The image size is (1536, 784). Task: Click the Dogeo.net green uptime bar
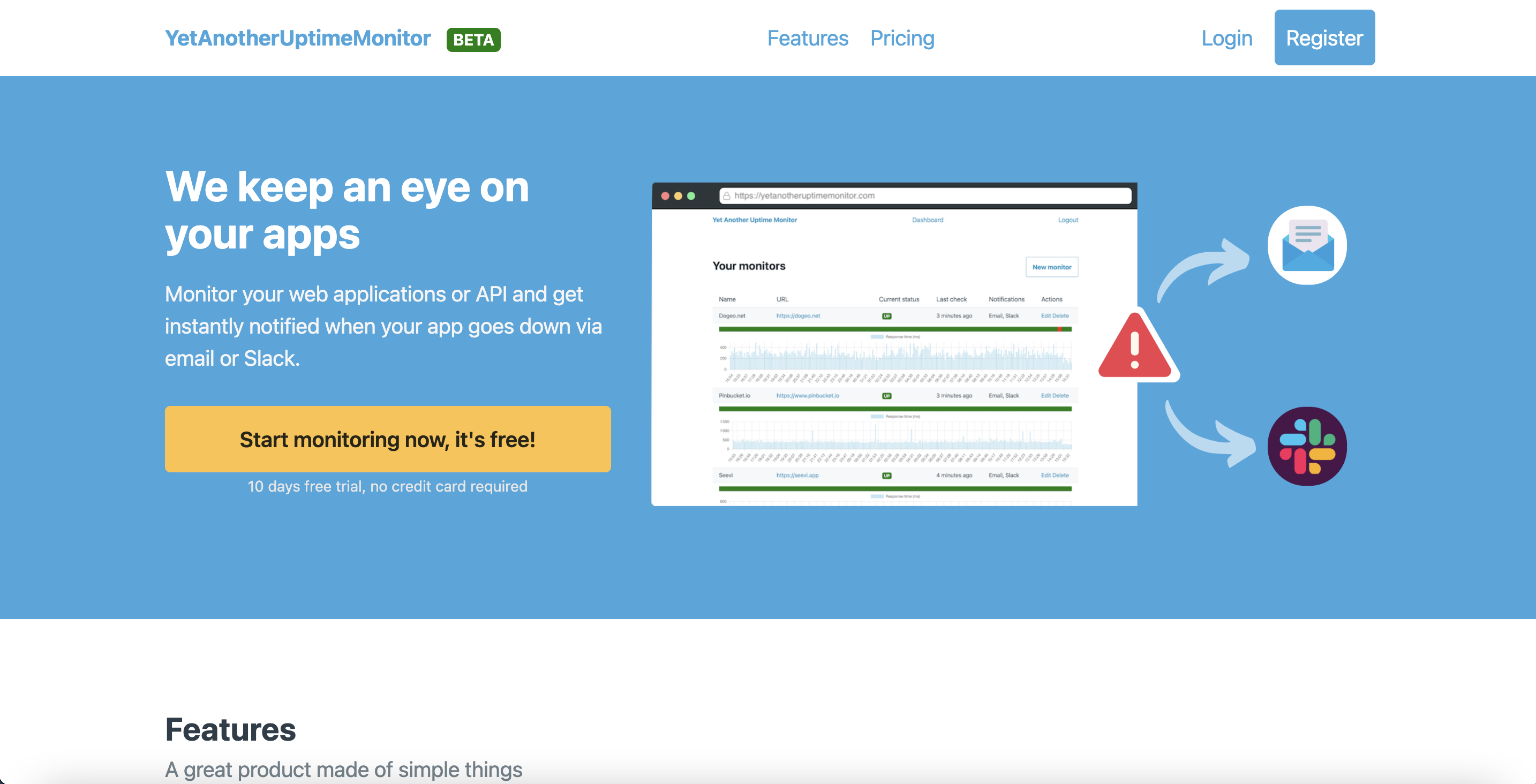[x=894, y=329]
